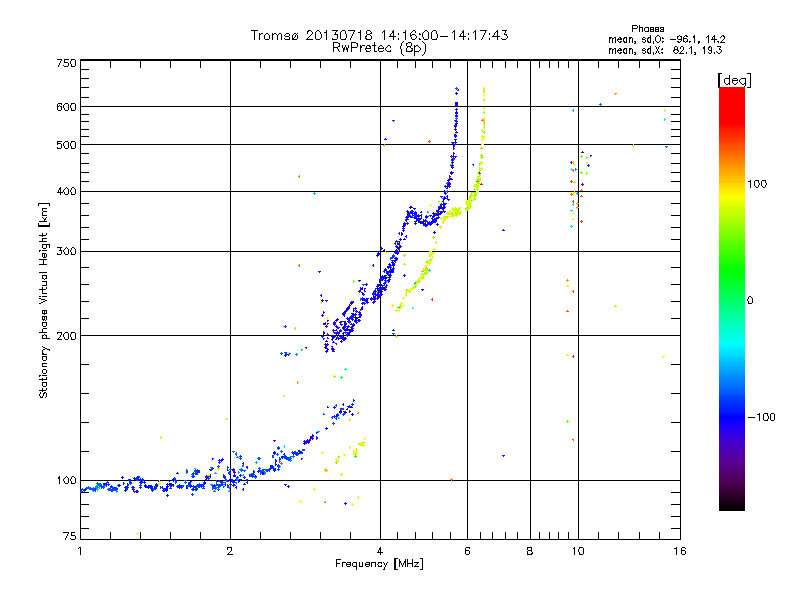Click the colorbar '-100' tick label
Image resolution: width=800 pixels, height=600 pixels.
coord(761,417)
